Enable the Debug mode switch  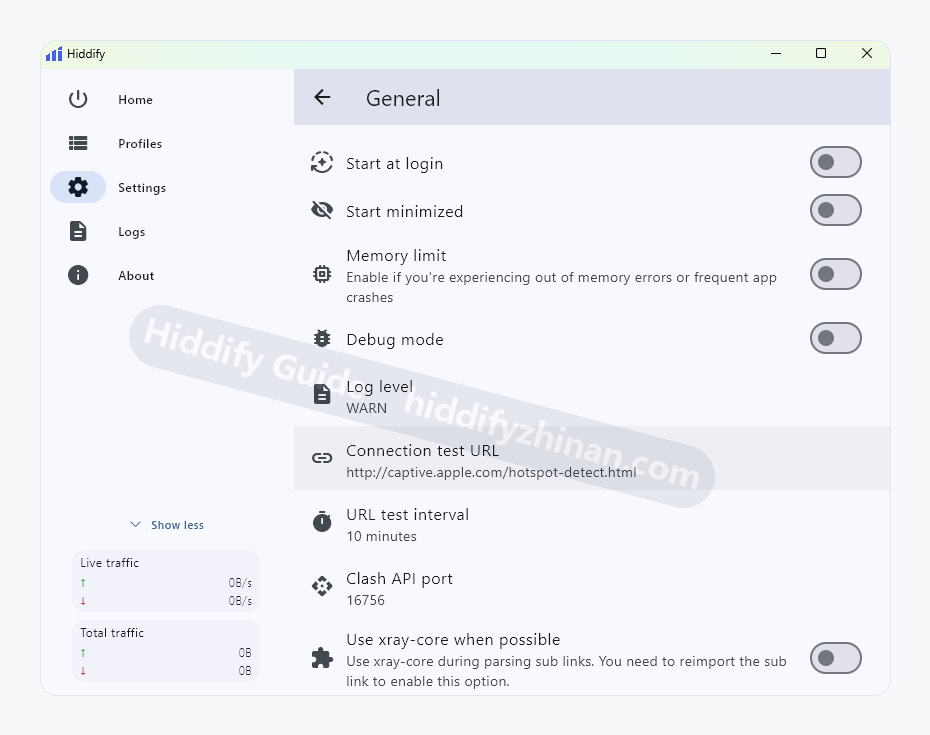point(836,338)
